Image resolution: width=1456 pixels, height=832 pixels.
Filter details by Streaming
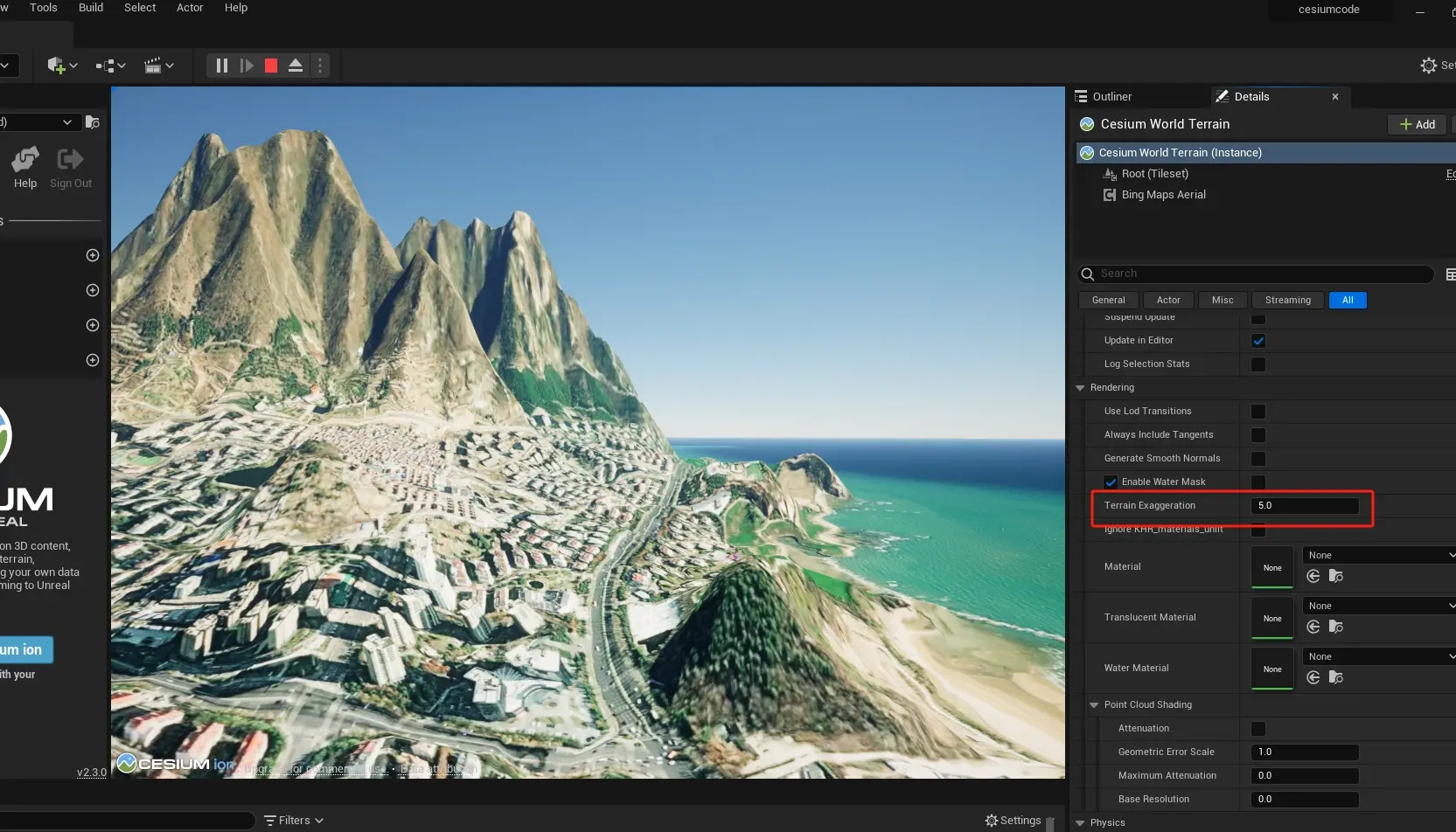coord(1288,301)
